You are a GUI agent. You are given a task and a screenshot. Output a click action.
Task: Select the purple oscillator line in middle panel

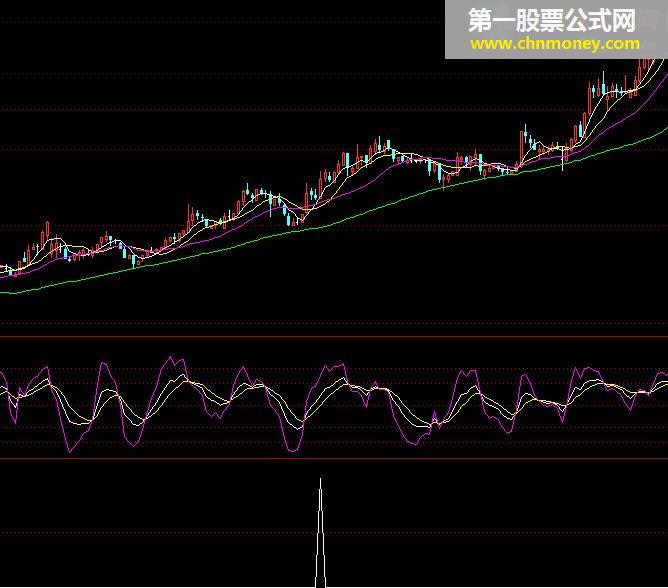(334, 404)
